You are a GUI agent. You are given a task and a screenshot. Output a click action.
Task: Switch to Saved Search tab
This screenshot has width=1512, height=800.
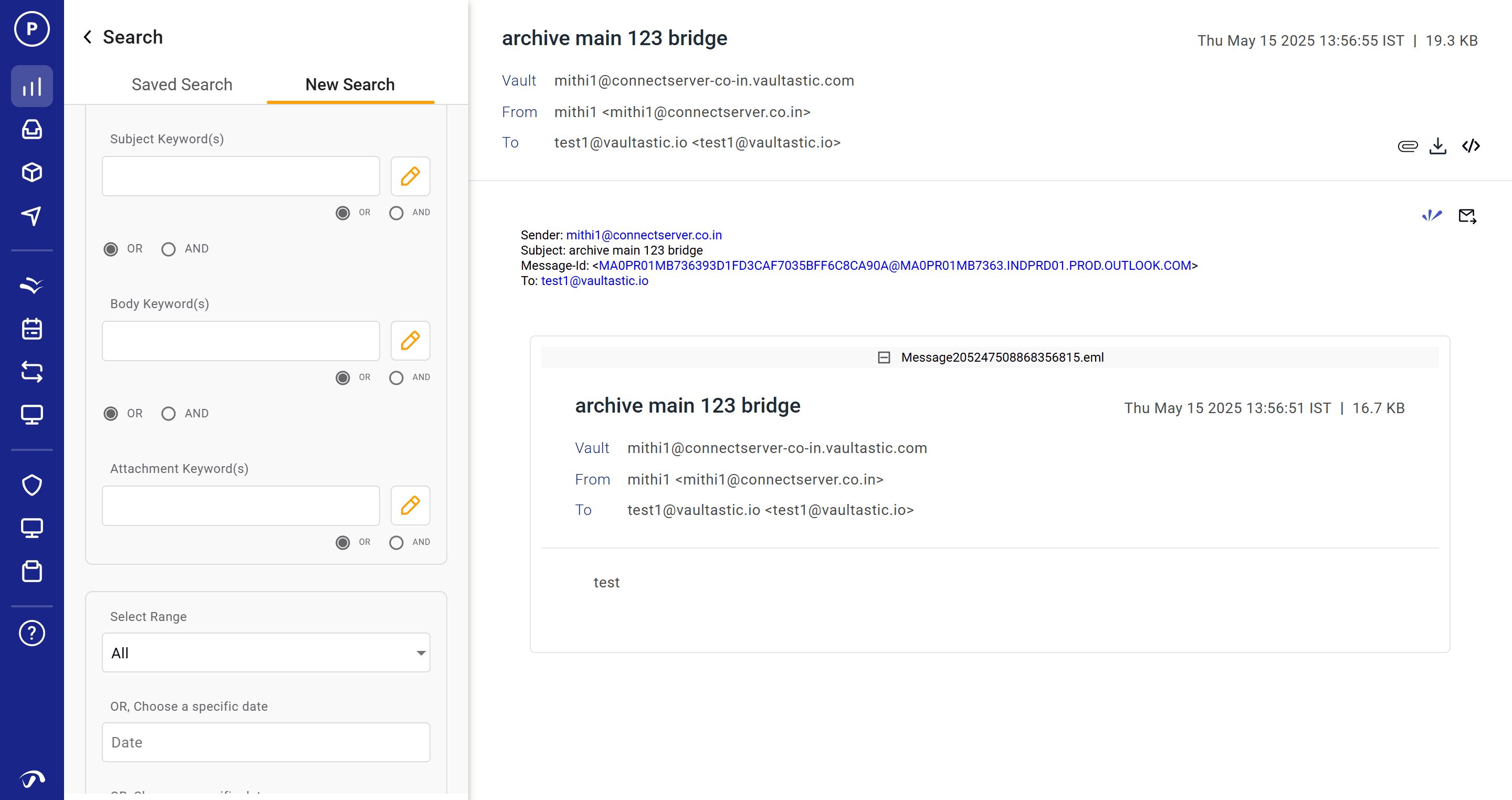[x=182, y=85]
